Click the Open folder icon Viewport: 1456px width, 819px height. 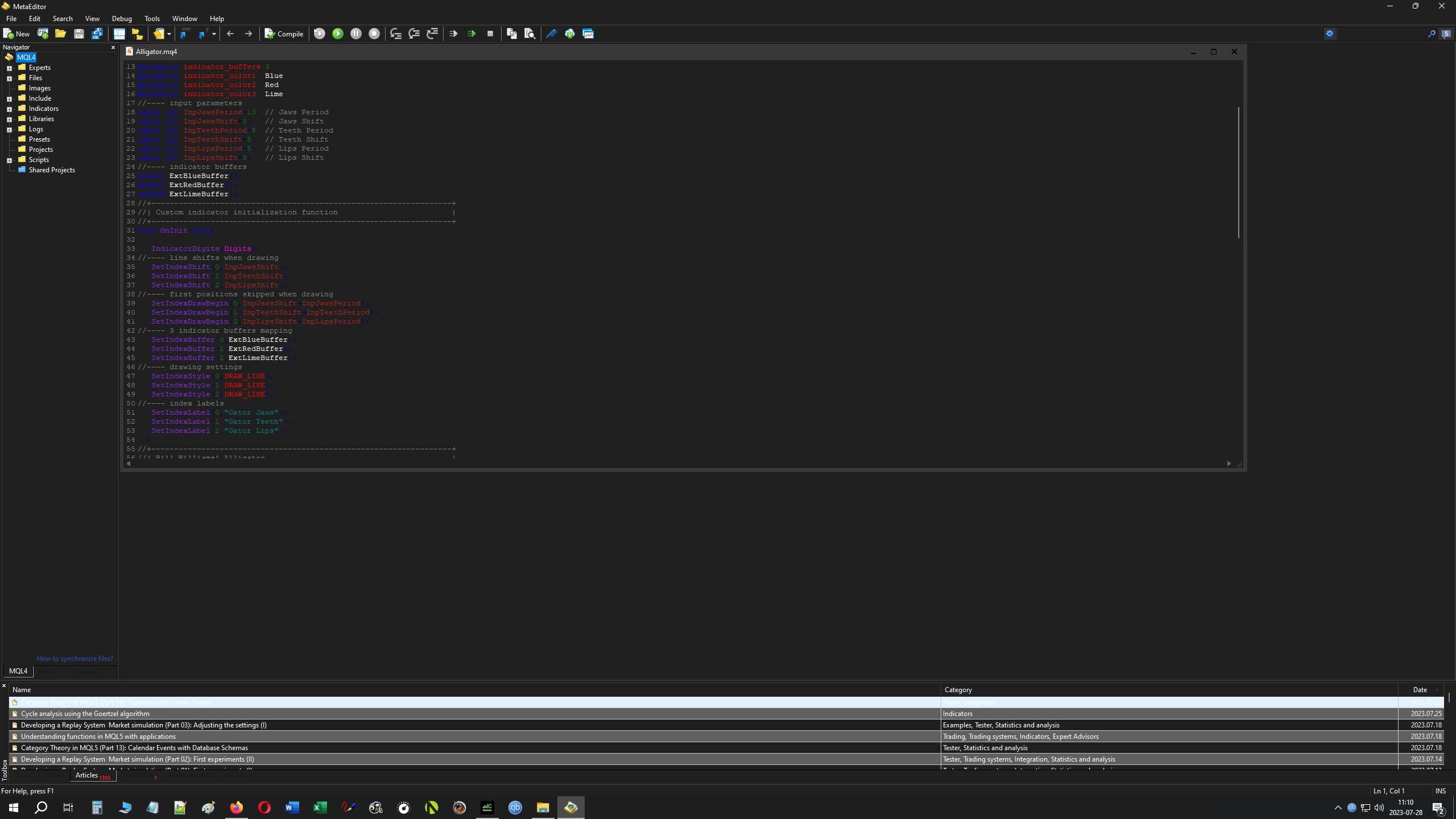[60, 34]
